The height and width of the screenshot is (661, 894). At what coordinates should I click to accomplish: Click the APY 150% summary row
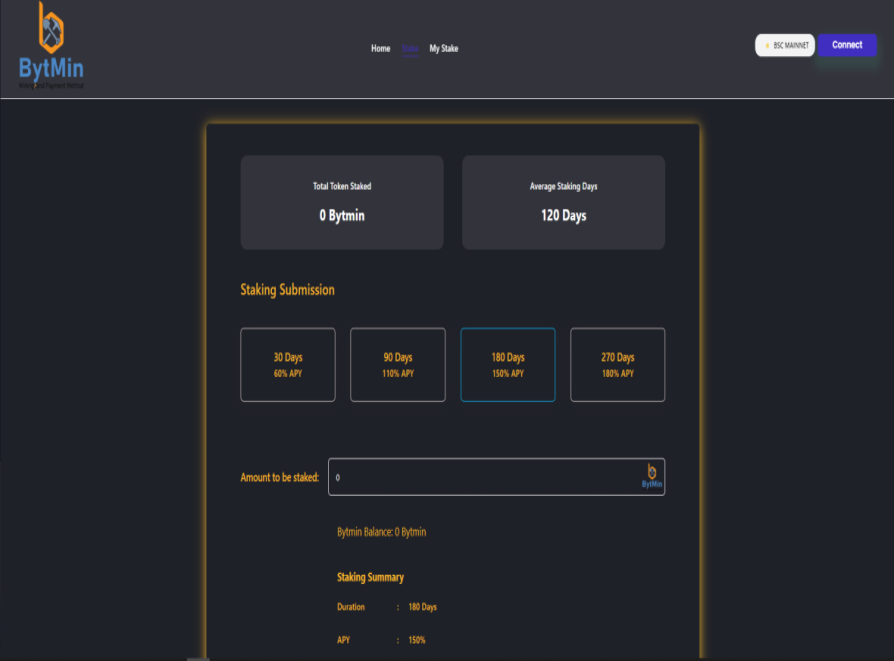381,640
